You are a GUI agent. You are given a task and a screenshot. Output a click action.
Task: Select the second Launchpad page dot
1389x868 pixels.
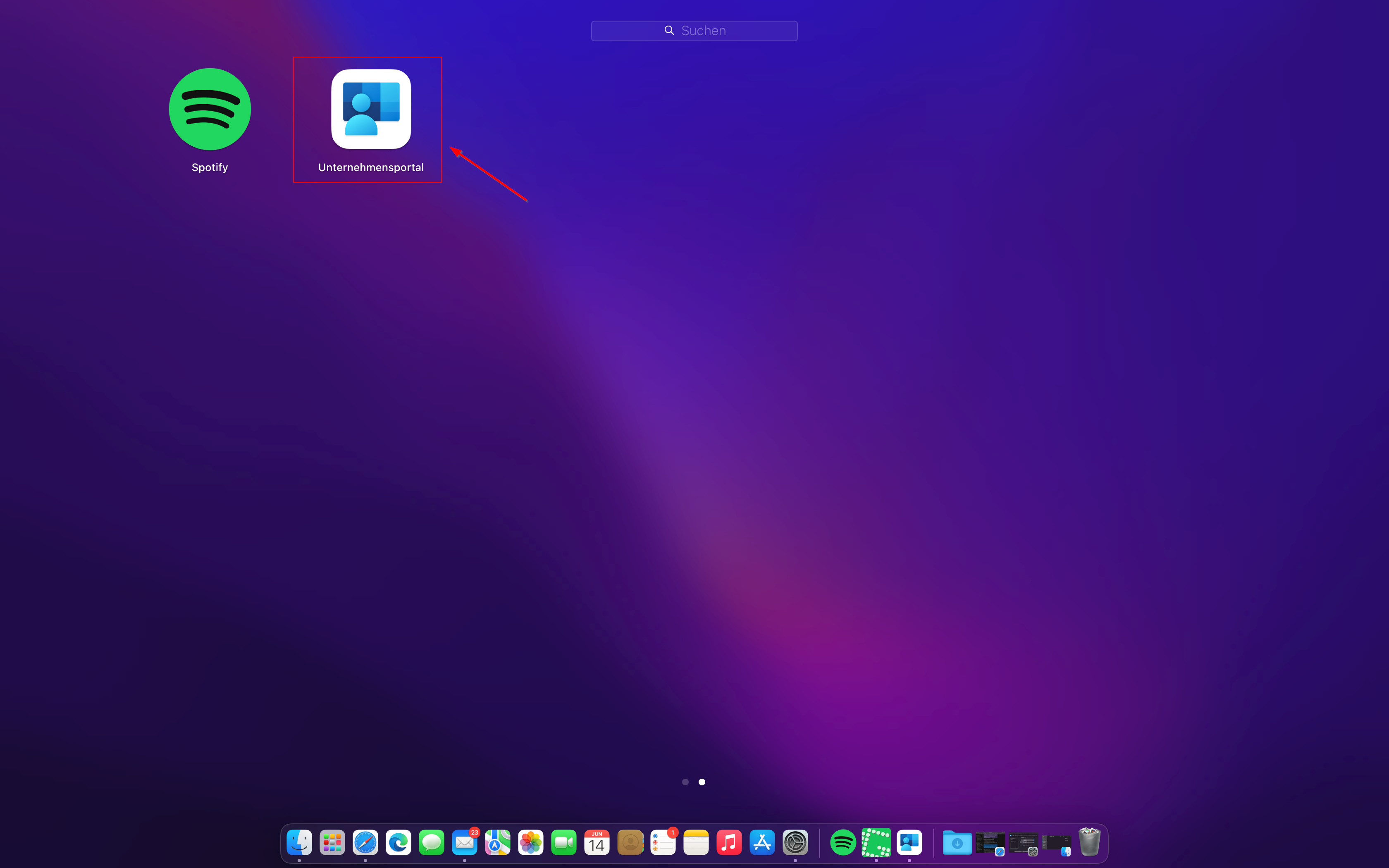702,782
